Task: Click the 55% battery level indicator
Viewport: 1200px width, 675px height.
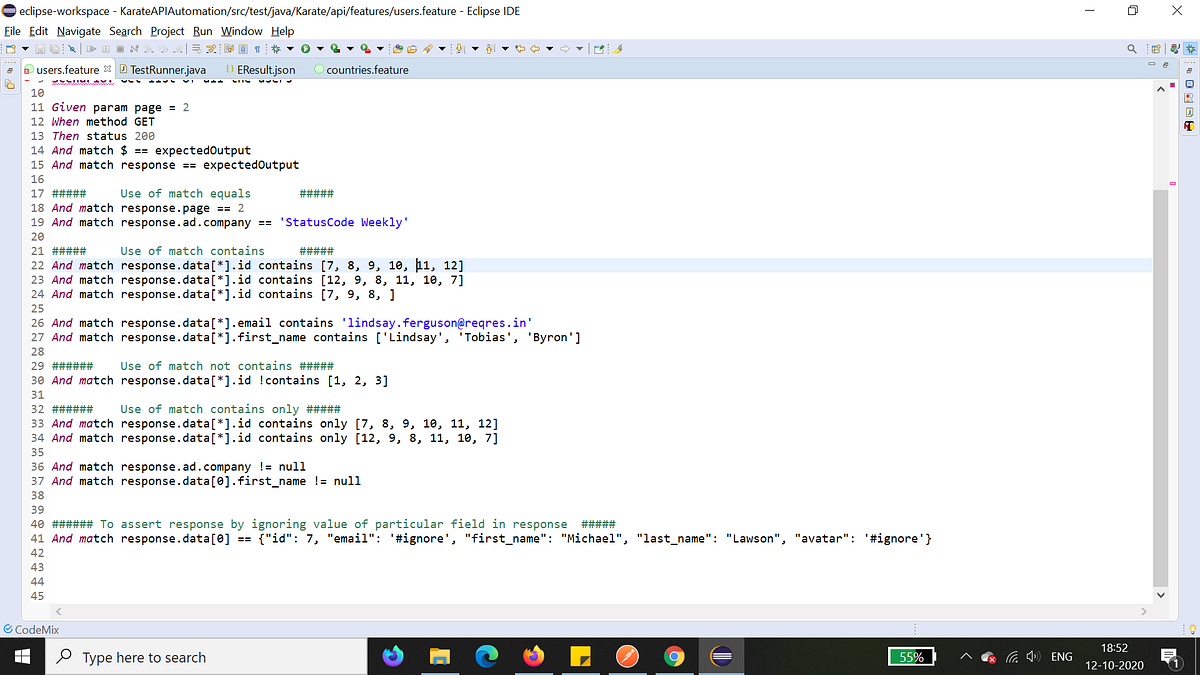Action: tap(909, 657)
